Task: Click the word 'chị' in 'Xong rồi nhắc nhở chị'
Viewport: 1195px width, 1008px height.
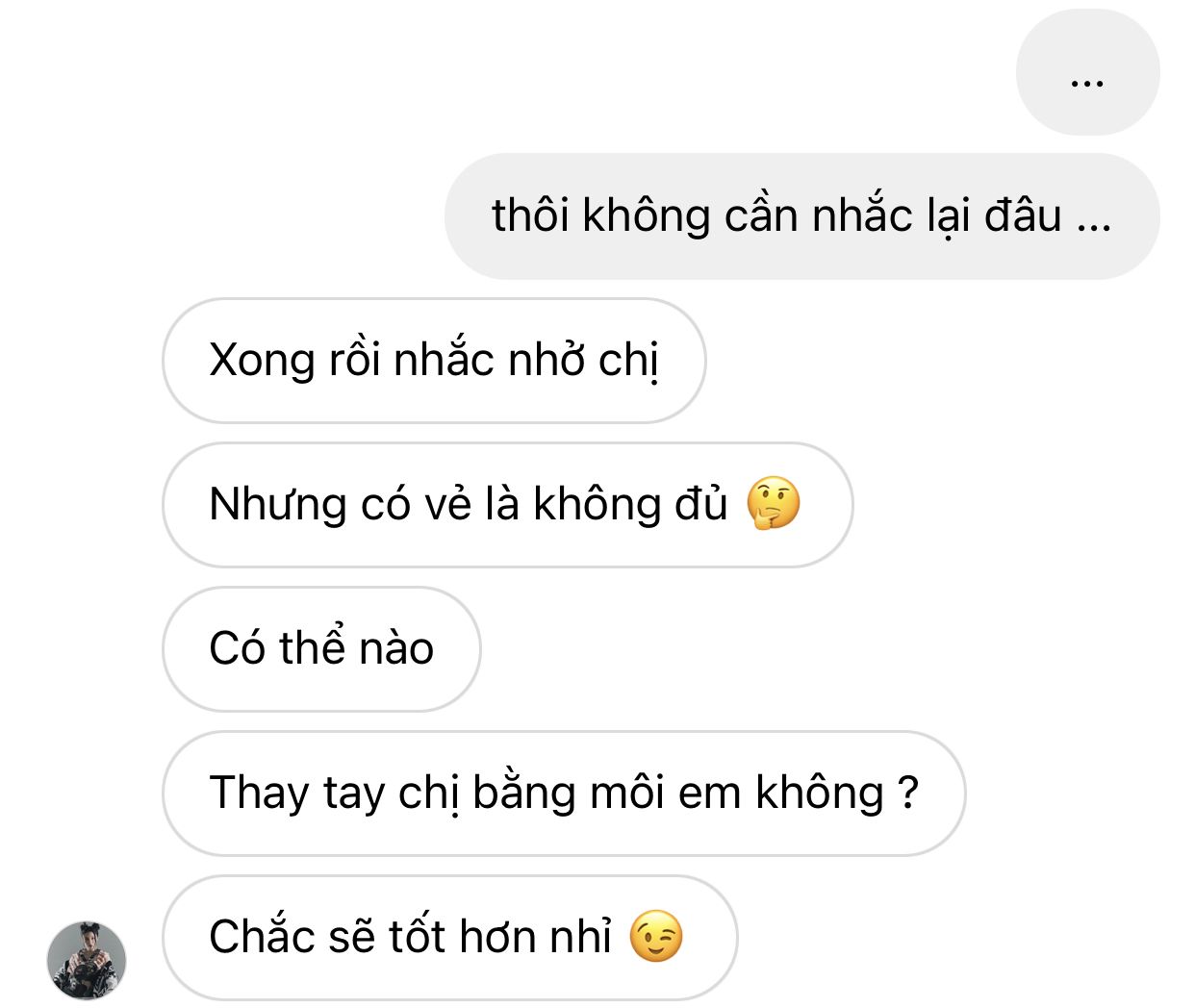Action: point(628,363)
